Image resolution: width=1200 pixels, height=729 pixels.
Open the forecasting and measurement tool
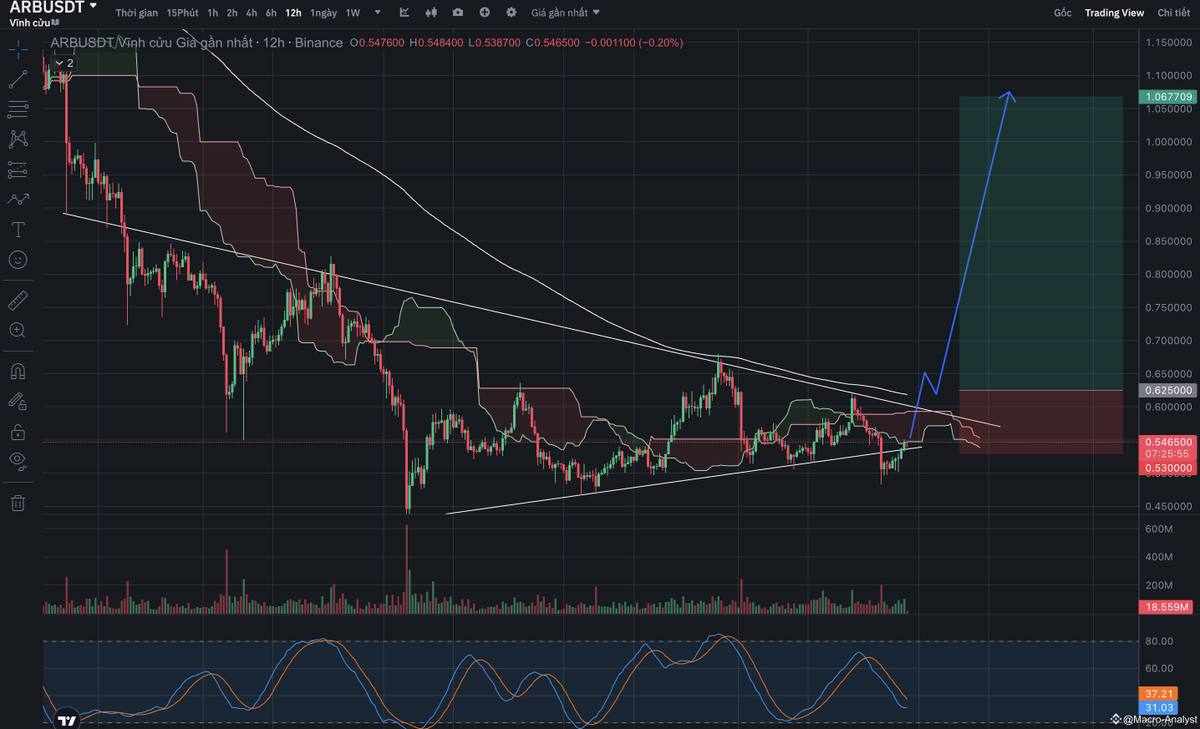(x=17, y=169)
